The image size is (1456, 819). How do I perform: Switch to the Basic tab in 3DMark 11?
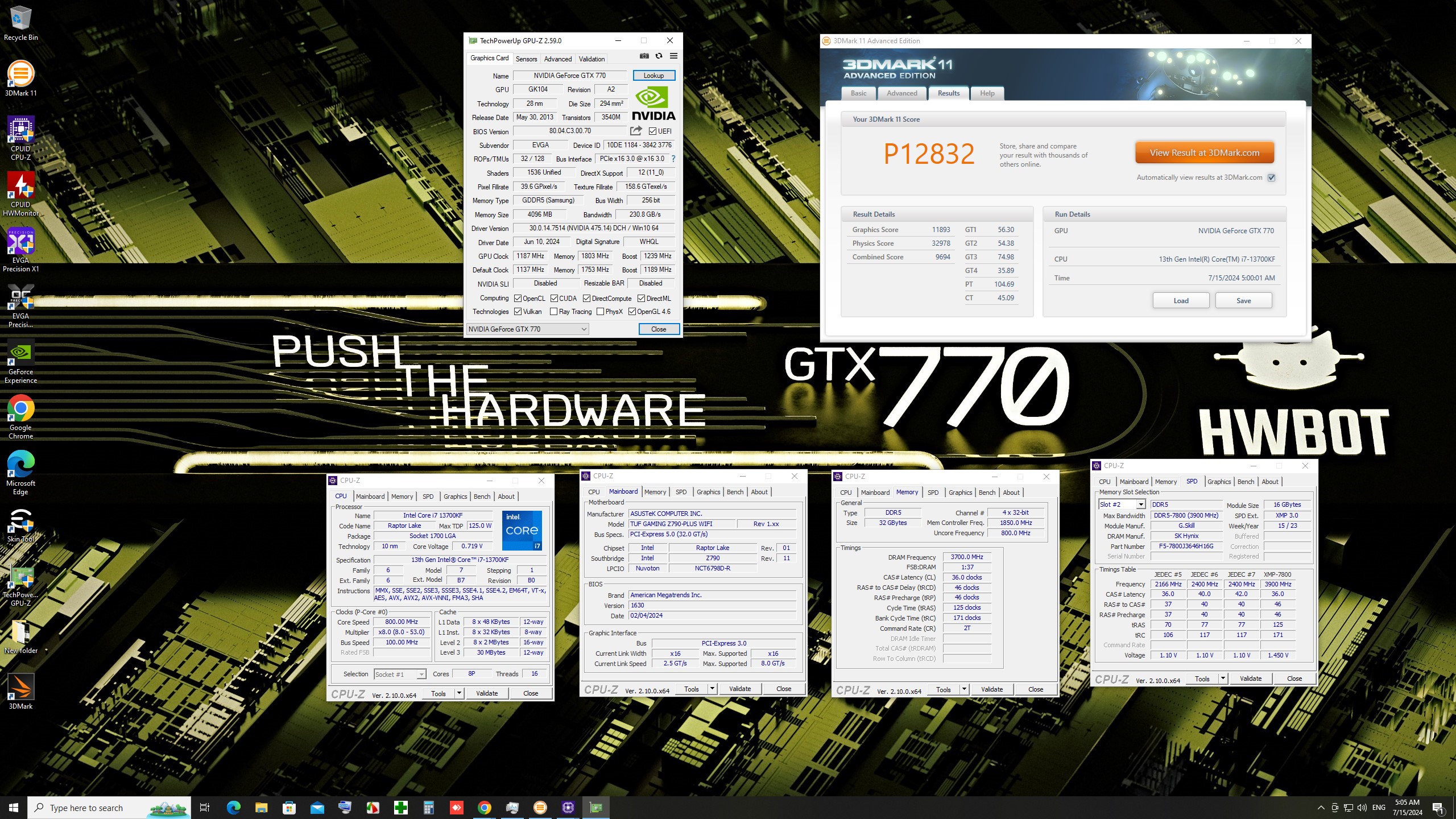tap(858, 93)
